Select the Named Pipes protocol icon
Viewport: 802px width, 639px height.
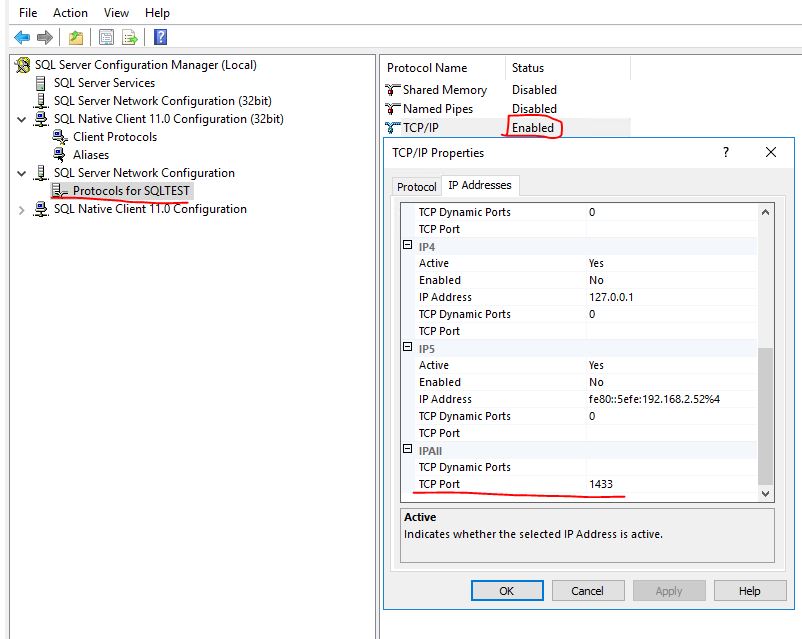click(392, 109)
